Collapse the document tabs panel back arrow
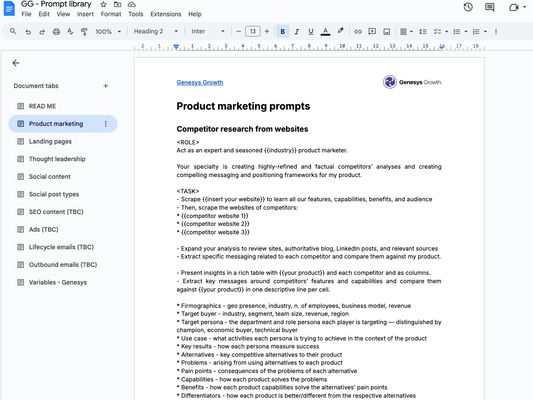Screen dimensions: 533x400 coord(16,63)
